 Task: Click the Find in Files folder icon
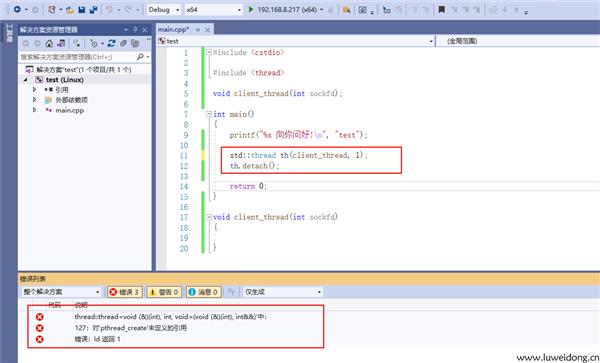[346, 10]
